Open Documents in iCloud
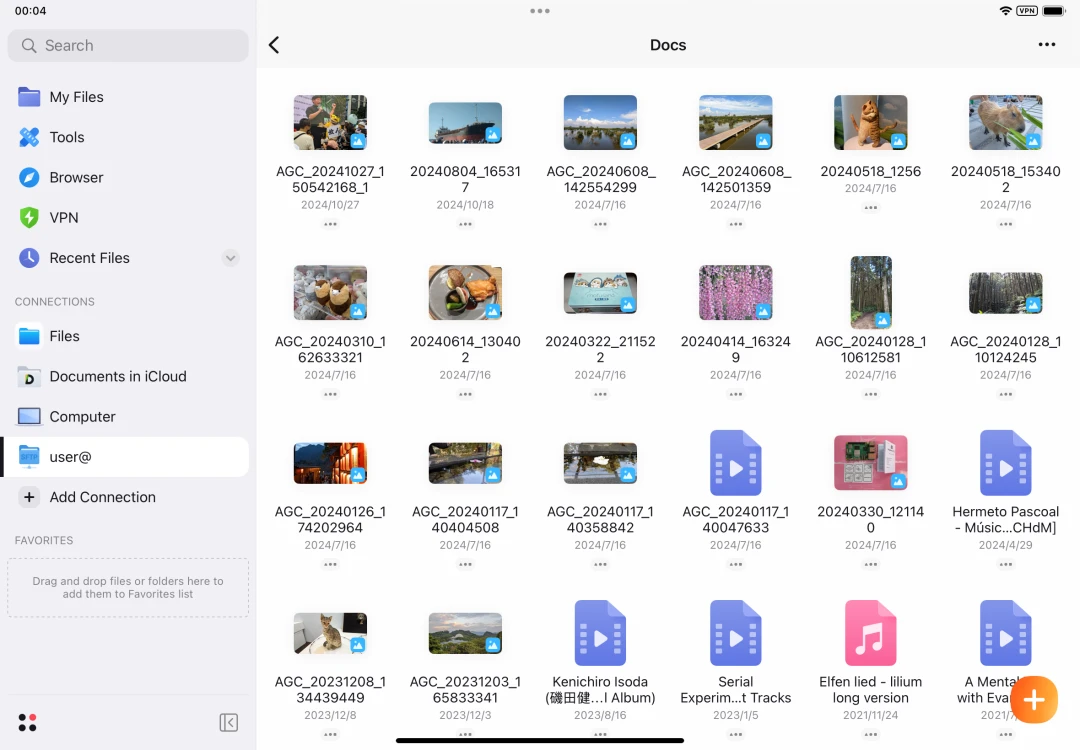The width and height of the screenshot is (1080, 750). pyautogui.click(x=117, y=376)
